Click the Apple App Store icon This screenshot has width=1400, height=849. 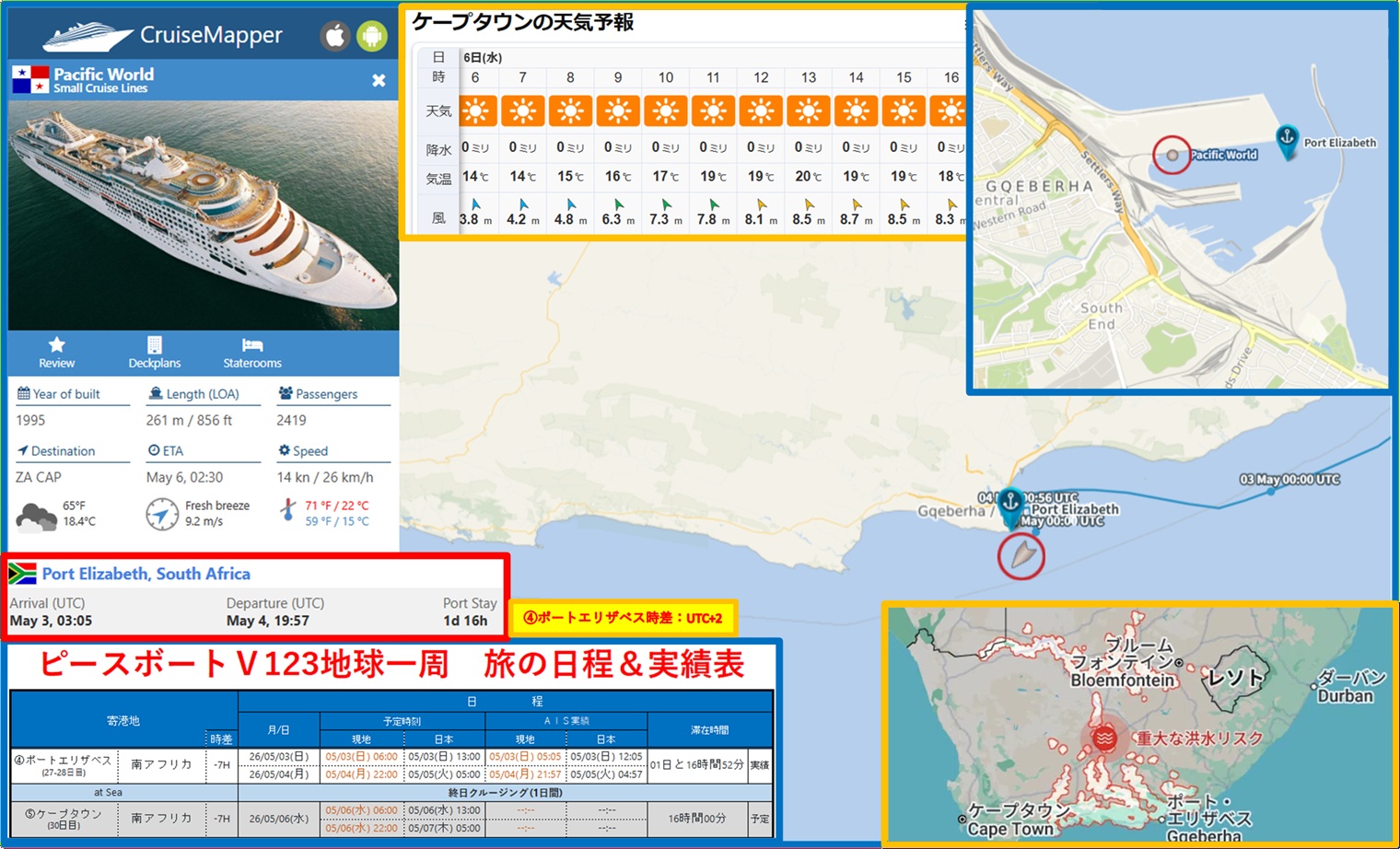(x=335, y=36)
